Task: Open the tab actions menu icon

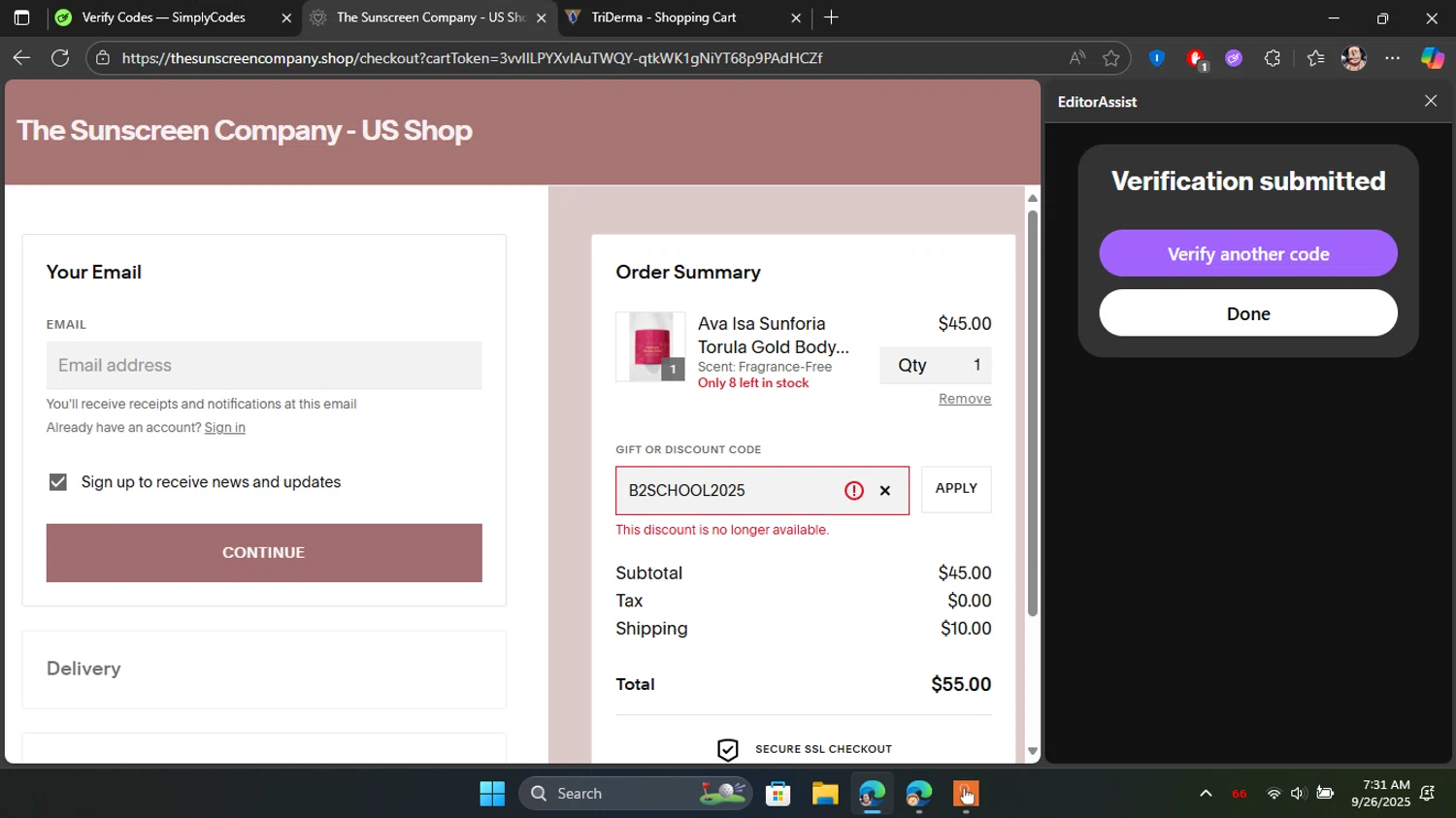Action: 21,17
